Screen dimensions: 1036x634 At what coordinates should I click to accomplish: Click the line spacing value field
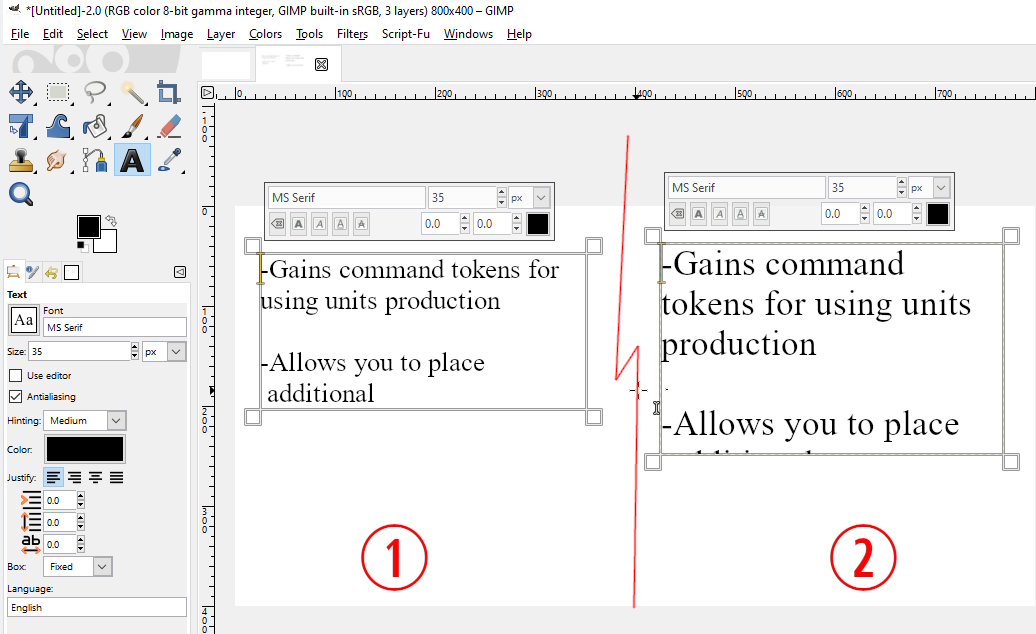pos(60,522)
